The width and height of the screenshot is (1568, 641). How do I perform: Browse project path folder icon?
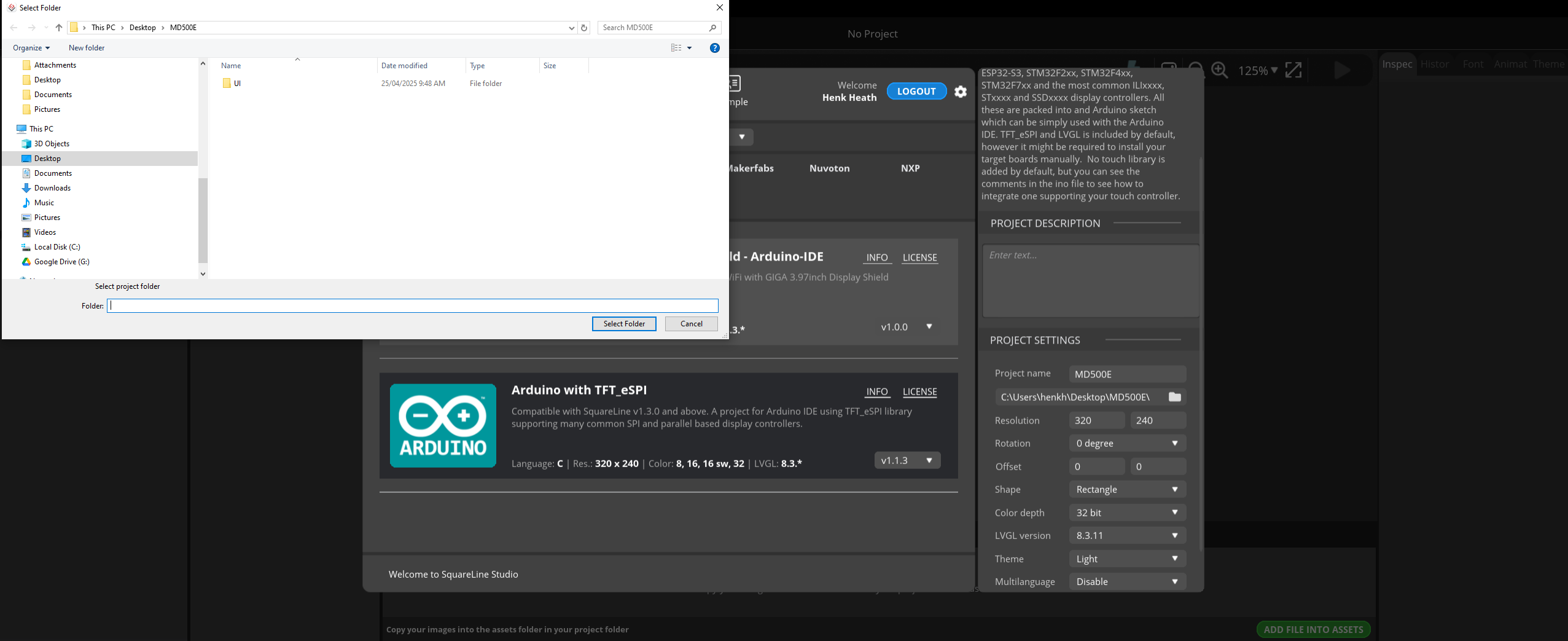1174,397
